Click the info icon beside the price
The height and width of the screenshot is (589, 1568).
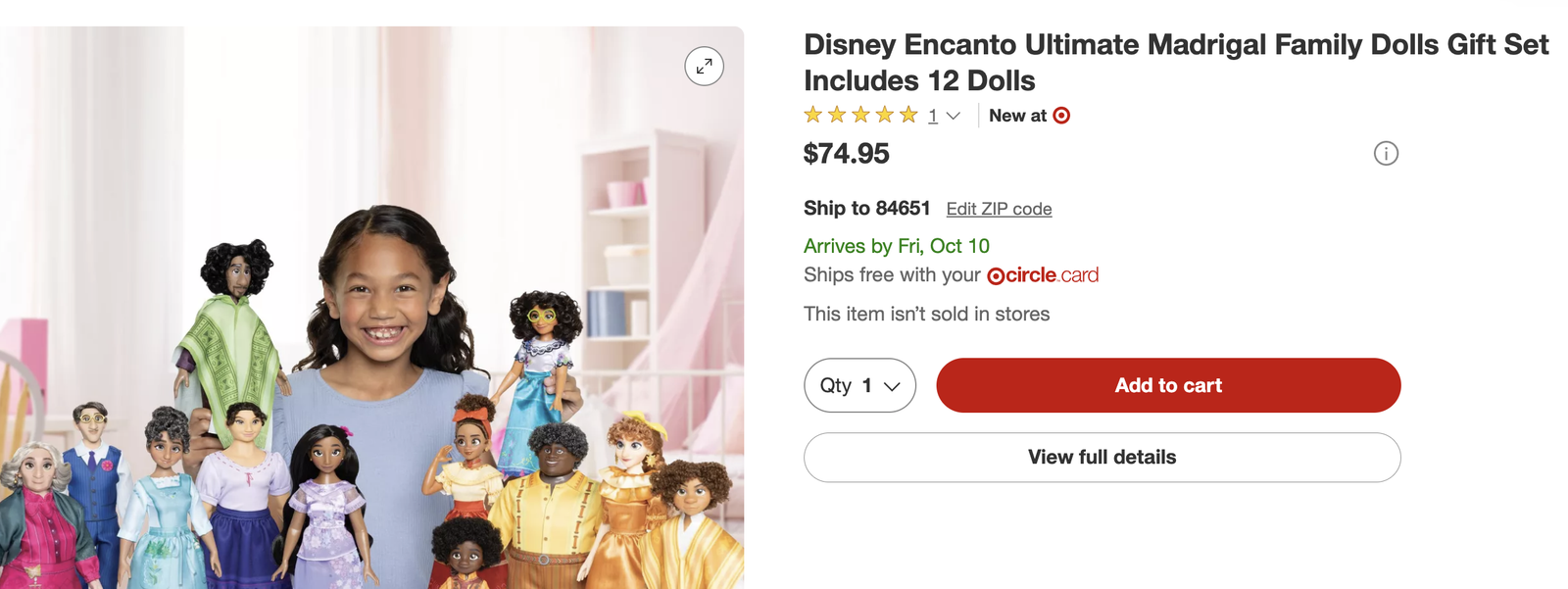[1386, 154]
